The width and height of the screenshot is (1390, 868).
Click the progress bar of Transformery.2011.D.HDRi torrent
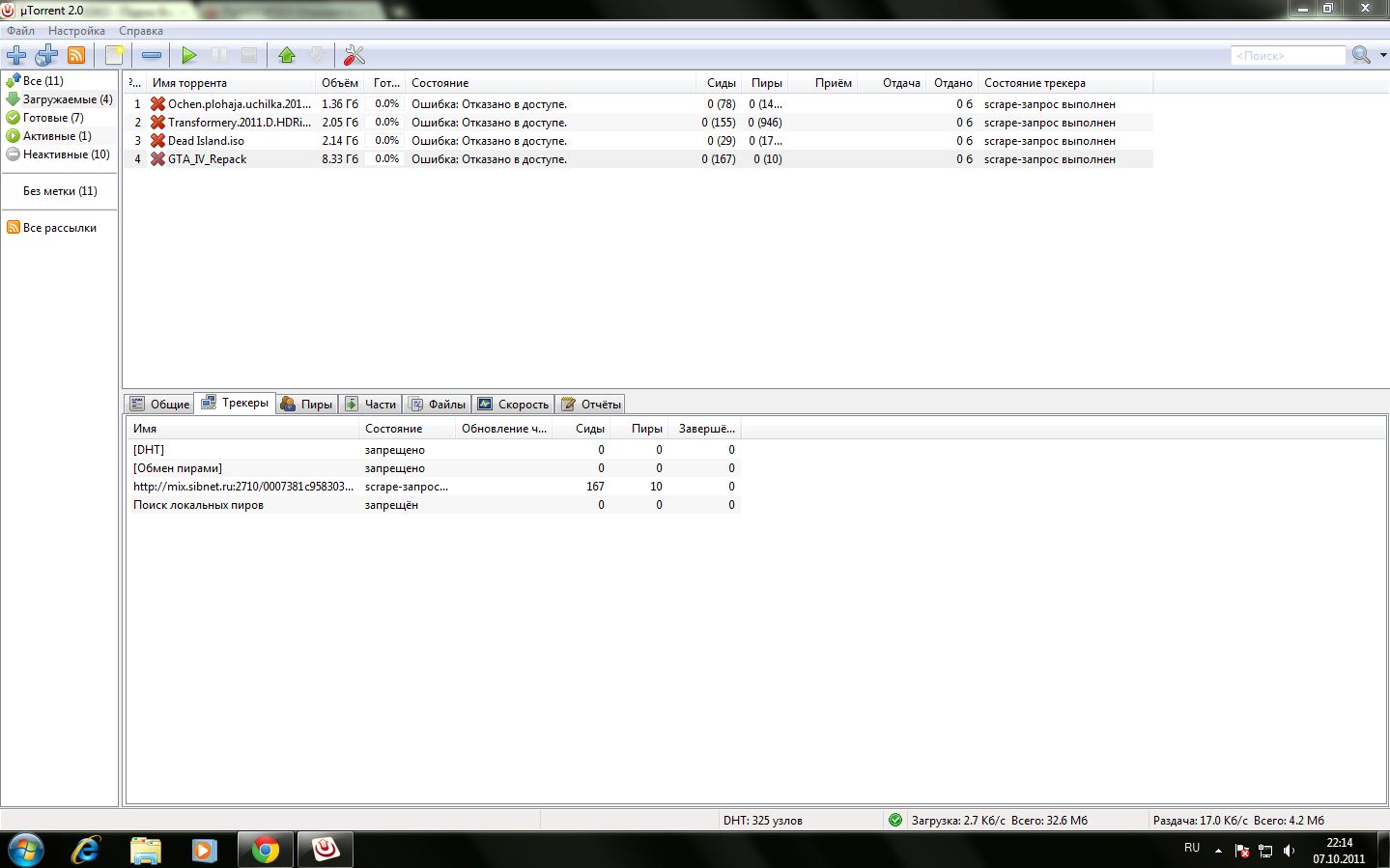(x=386, y=123)
